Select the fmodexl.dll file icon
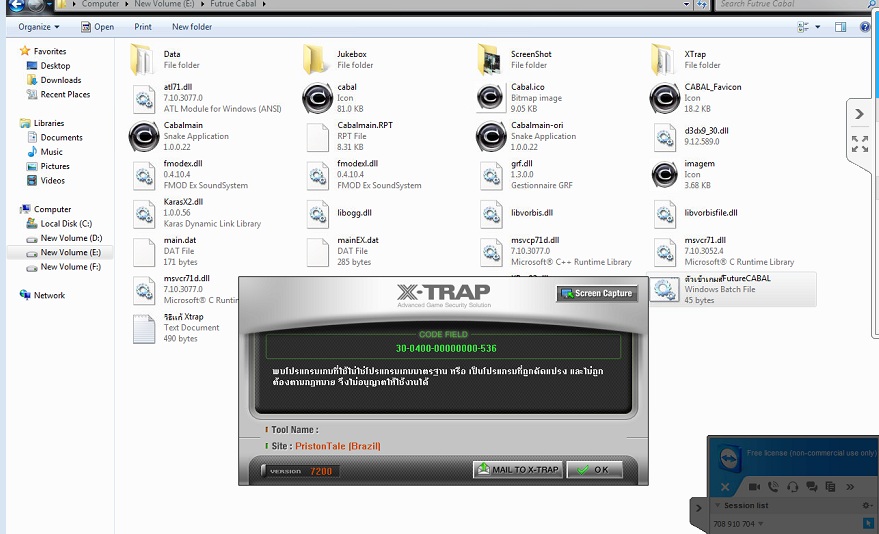This screenshot has width=879, height=534. pyautogui.click(x=318, y=175)
